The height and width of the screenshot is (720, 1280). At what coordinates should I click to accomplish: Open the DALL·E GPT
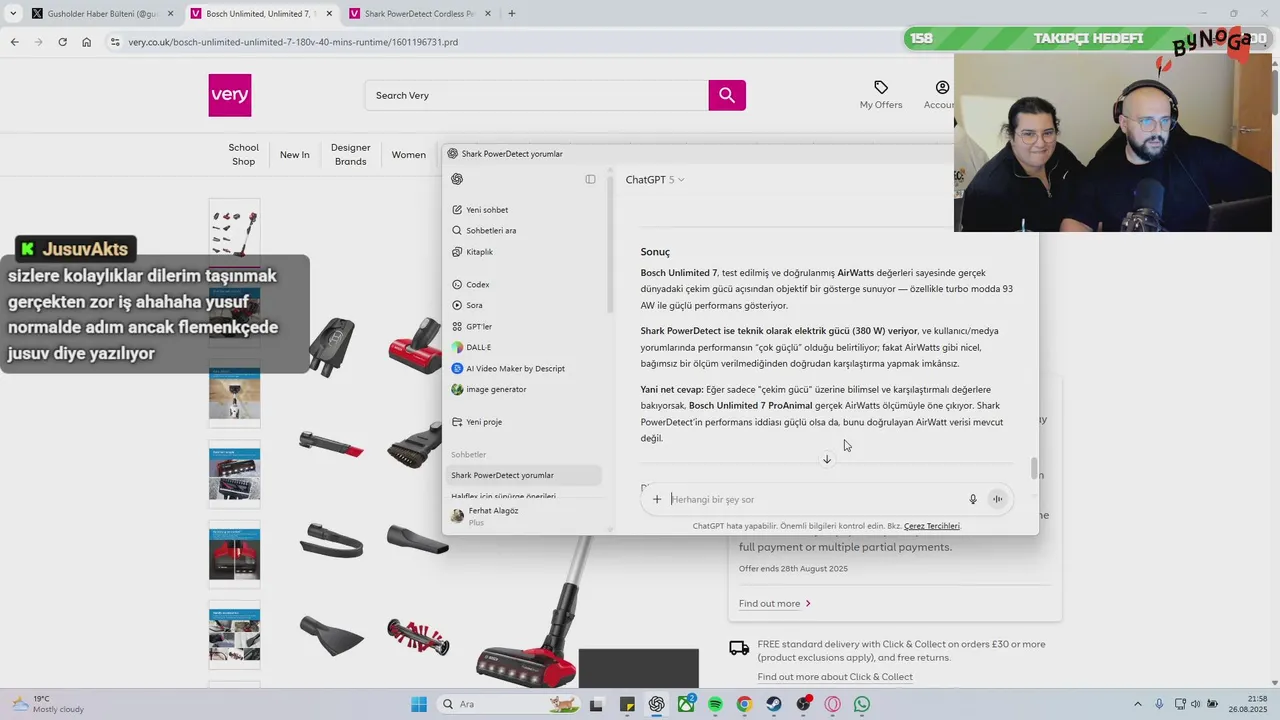[471, 347]
